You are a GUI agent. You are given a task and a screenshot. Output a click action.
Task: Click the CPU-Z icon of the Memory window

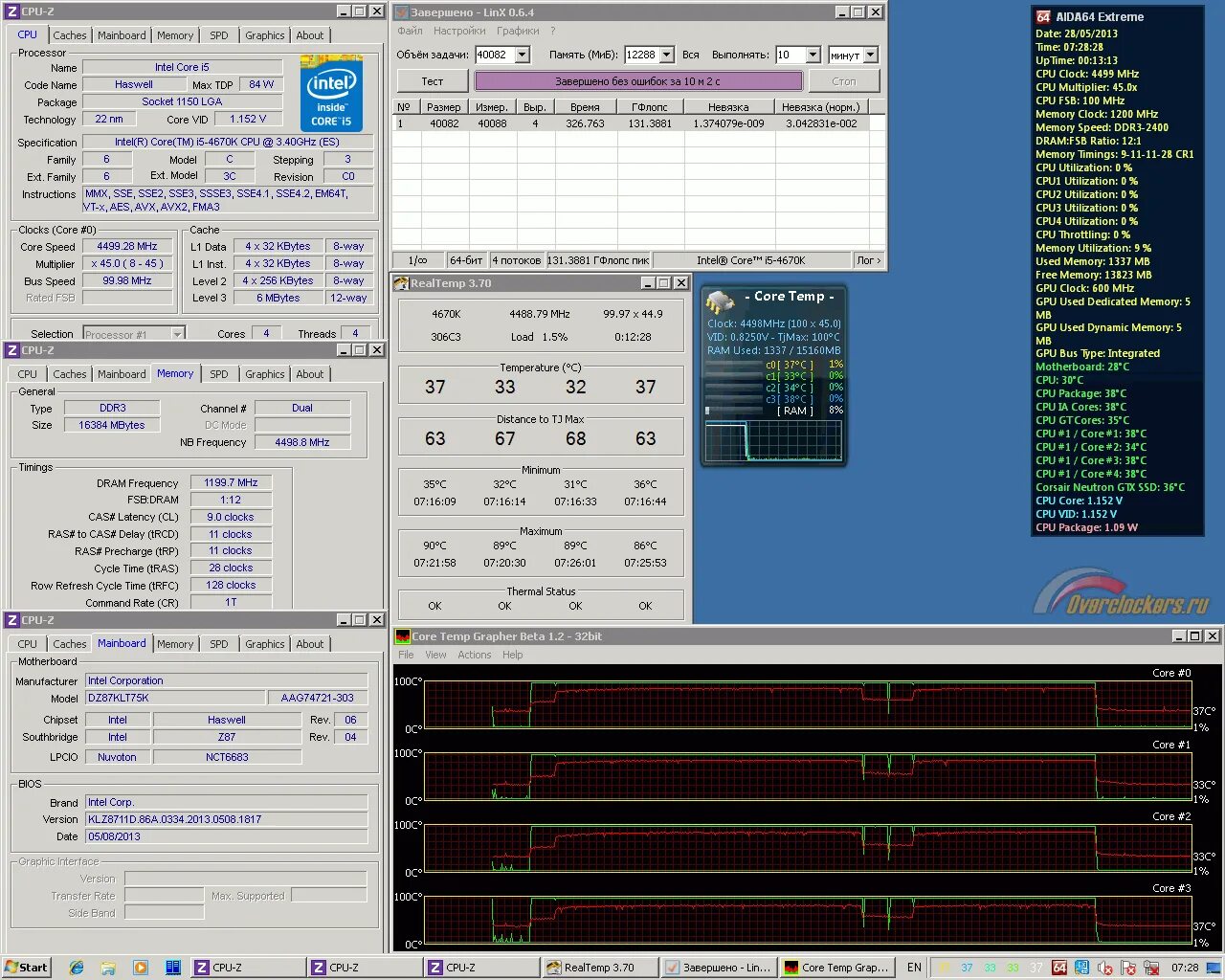coord(12,350)
